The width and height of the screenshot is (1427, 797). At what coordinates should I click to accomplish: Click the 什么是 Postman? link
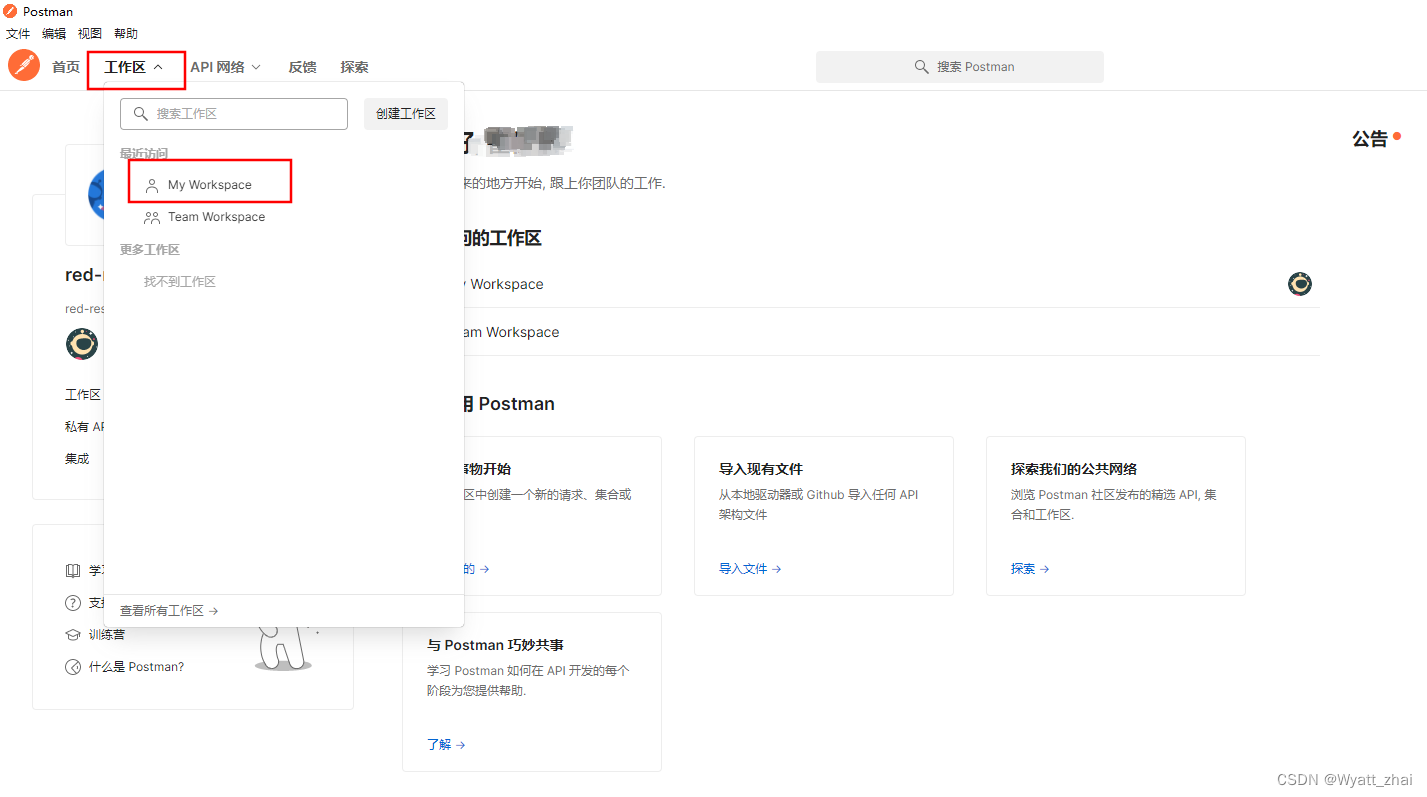click(136, 667)
